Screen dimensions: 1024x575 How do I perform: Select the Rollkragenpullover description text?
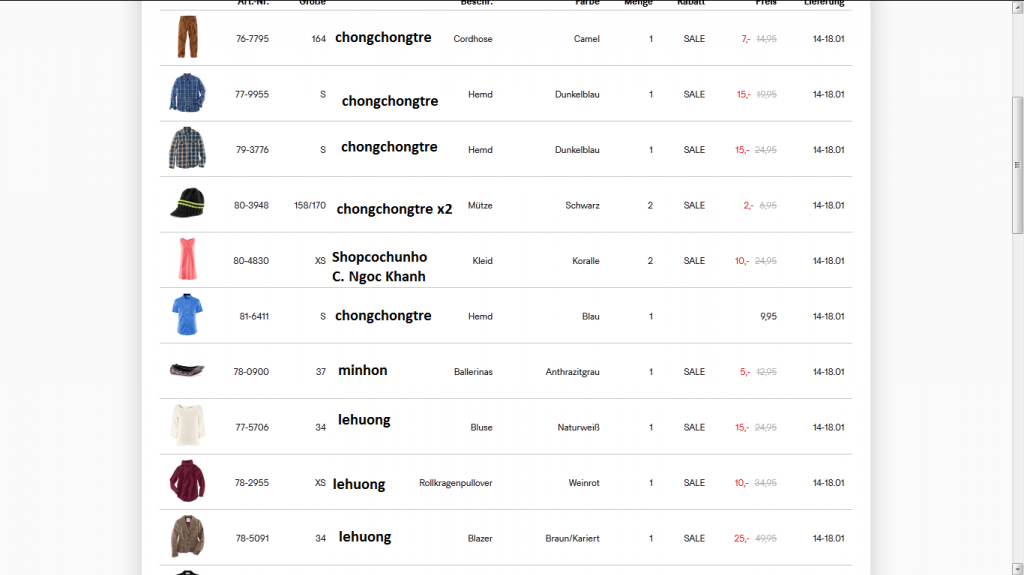456,483
